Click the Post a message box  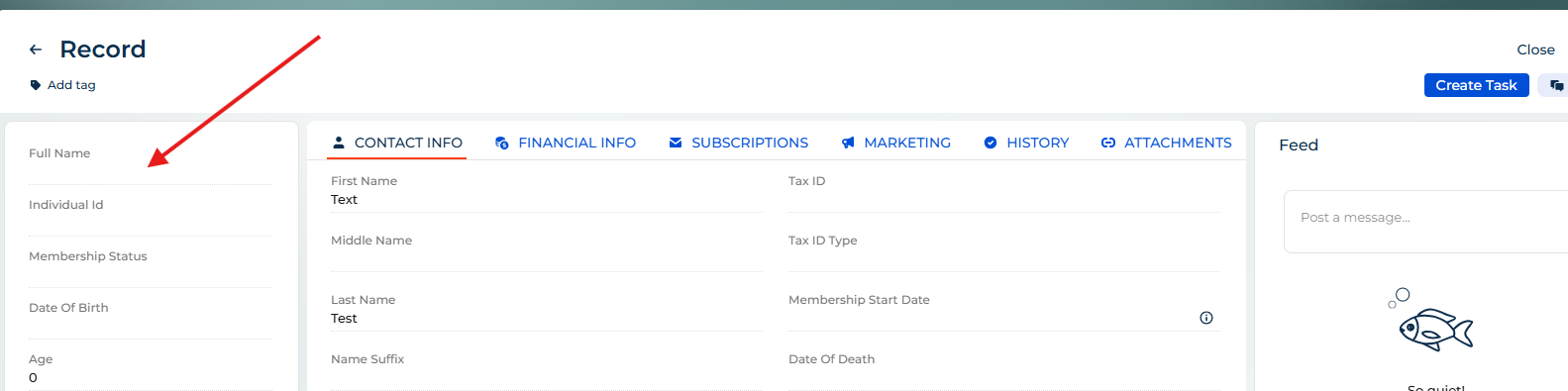(x=1426, y=222)
